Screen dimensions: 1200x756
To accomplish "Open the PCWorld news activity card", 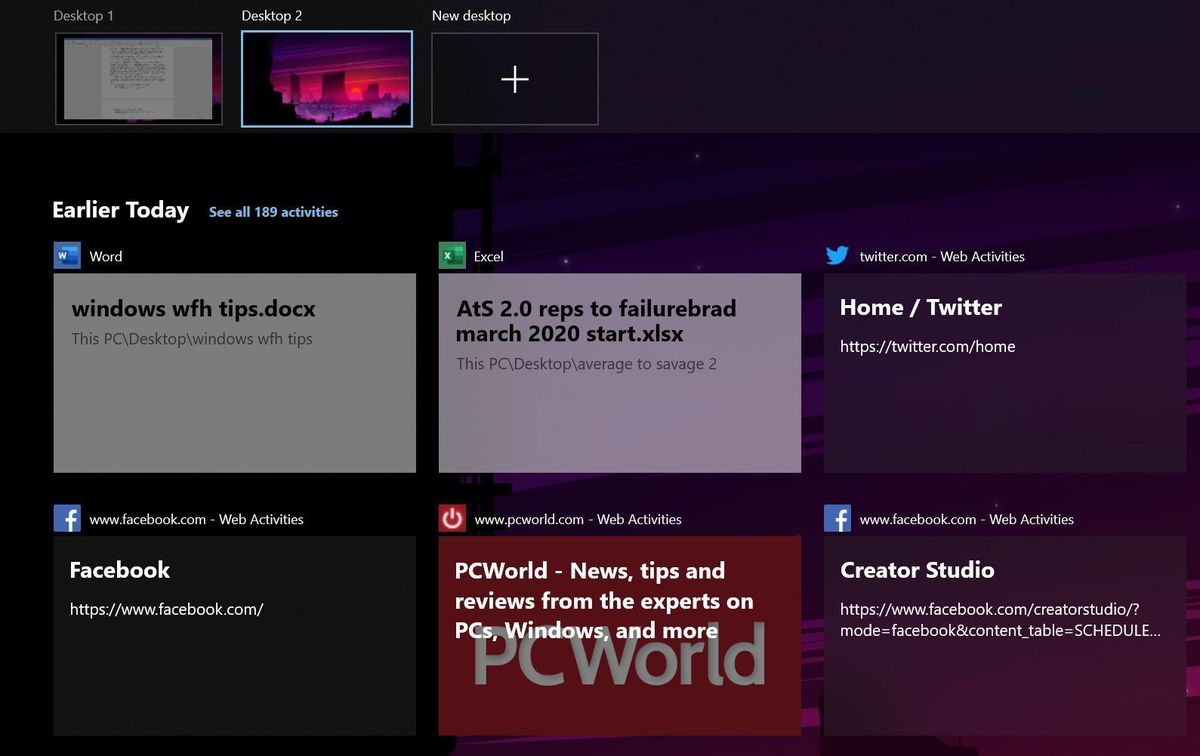I will click(x=620, y=636).
